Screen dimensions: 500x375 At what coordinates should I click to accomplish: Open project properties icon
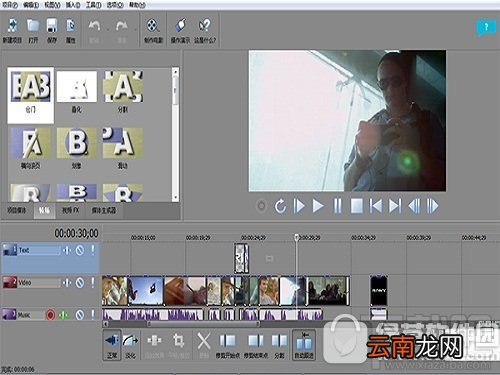70,31
